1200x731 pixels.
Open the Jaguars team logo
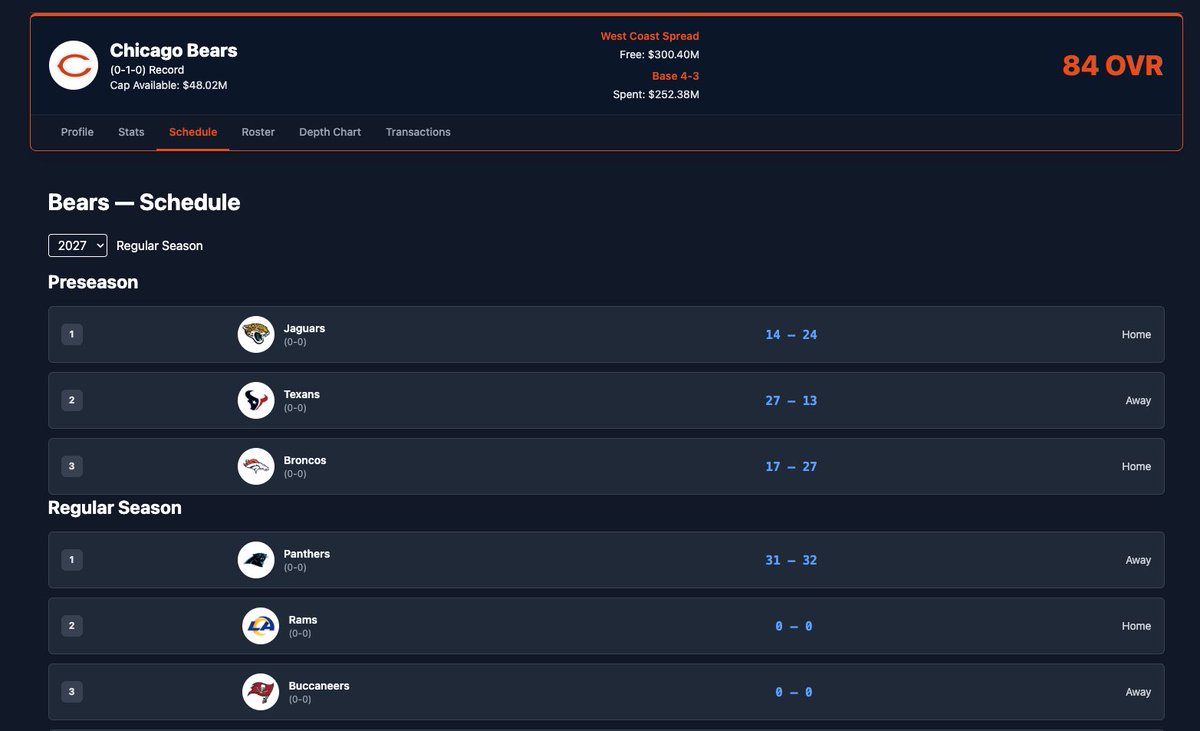click(256, 334)
